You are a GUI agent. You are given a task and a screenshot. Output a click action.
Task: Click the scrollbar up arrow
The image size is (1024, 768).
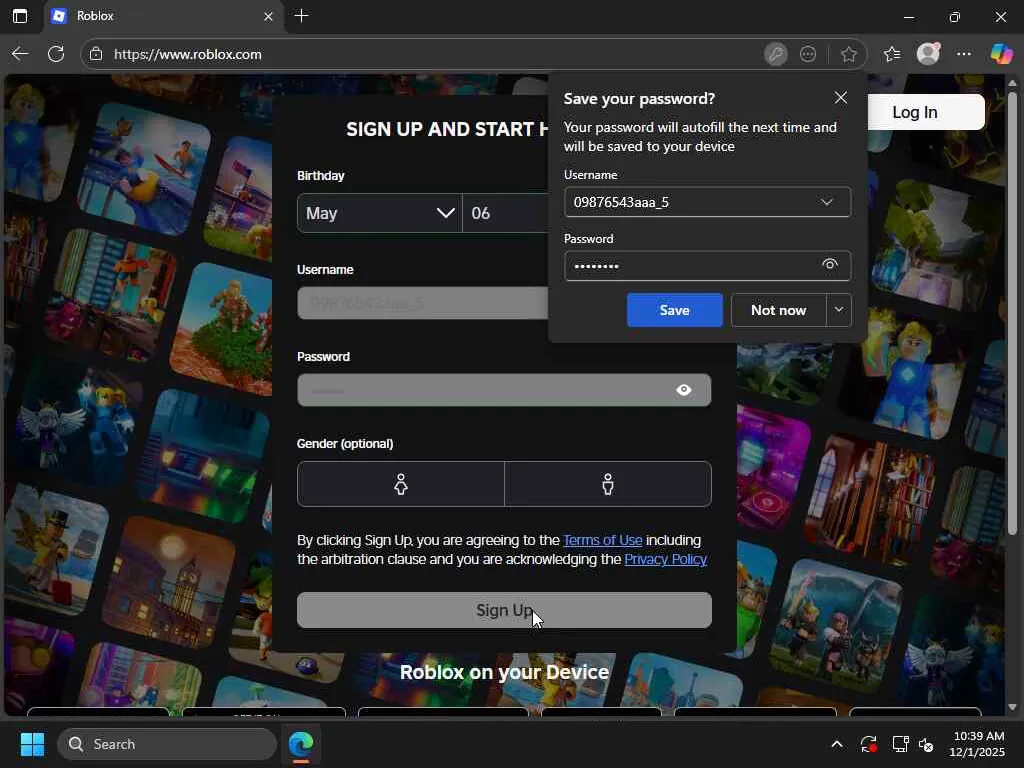coord(1012,83)
